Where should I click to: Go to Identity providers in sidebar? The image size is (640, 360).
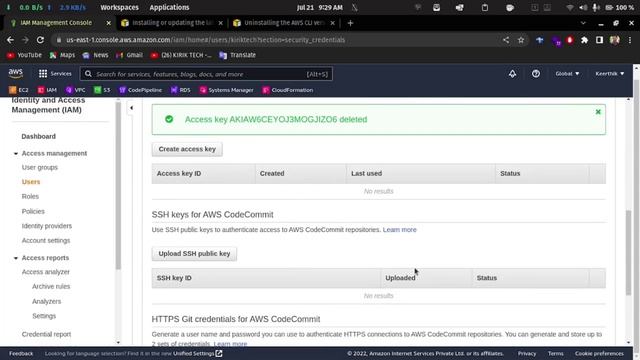tap(47, 226)
